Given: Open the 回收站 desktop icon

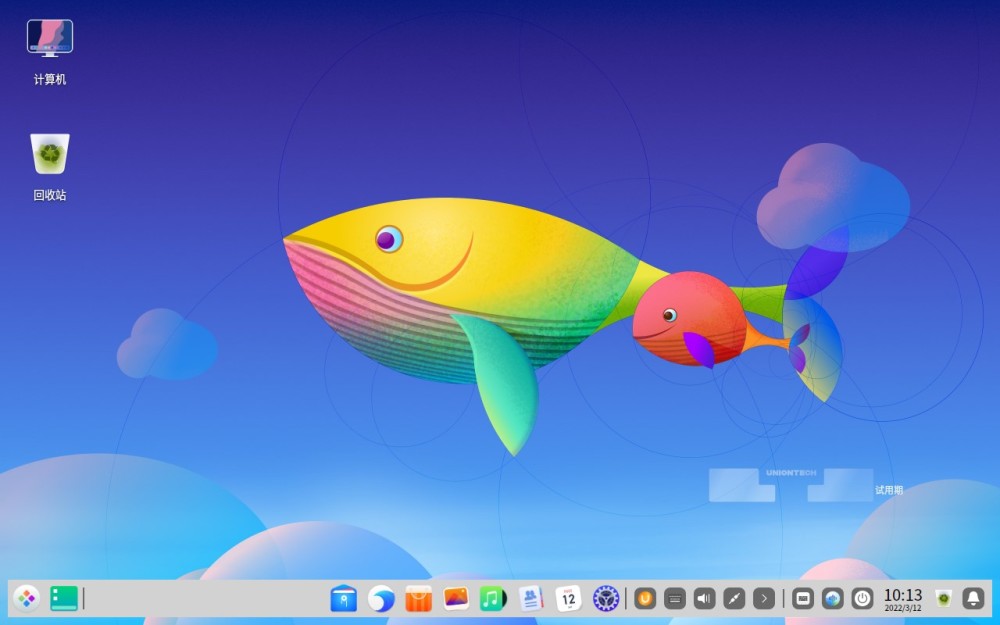Looking at the screenshot, I should pos(50,167).
